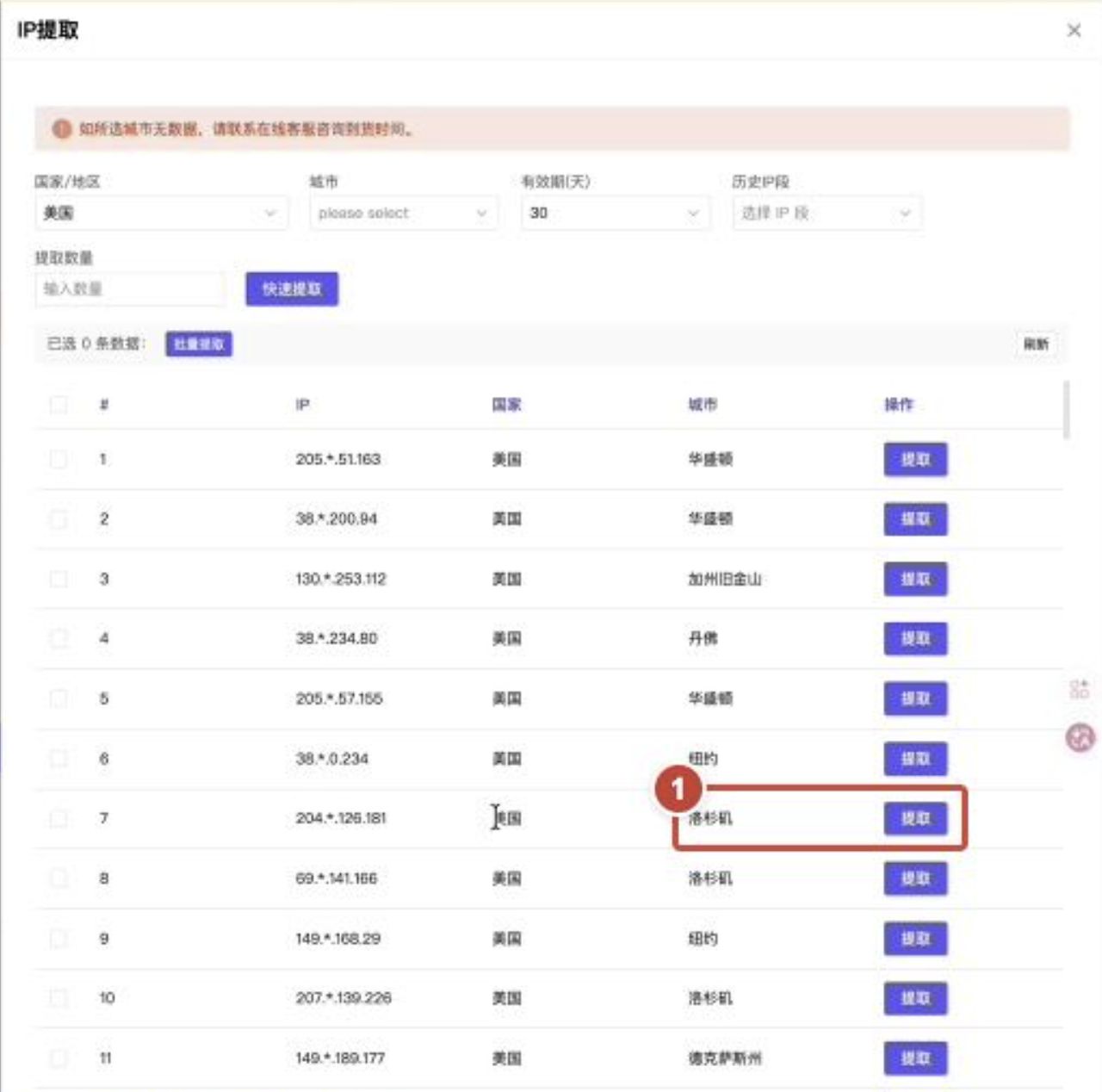Click 提取 for IP 205.*.51.163
Viewport: 1102px width, 1092px height.
(x=915, y=459)
